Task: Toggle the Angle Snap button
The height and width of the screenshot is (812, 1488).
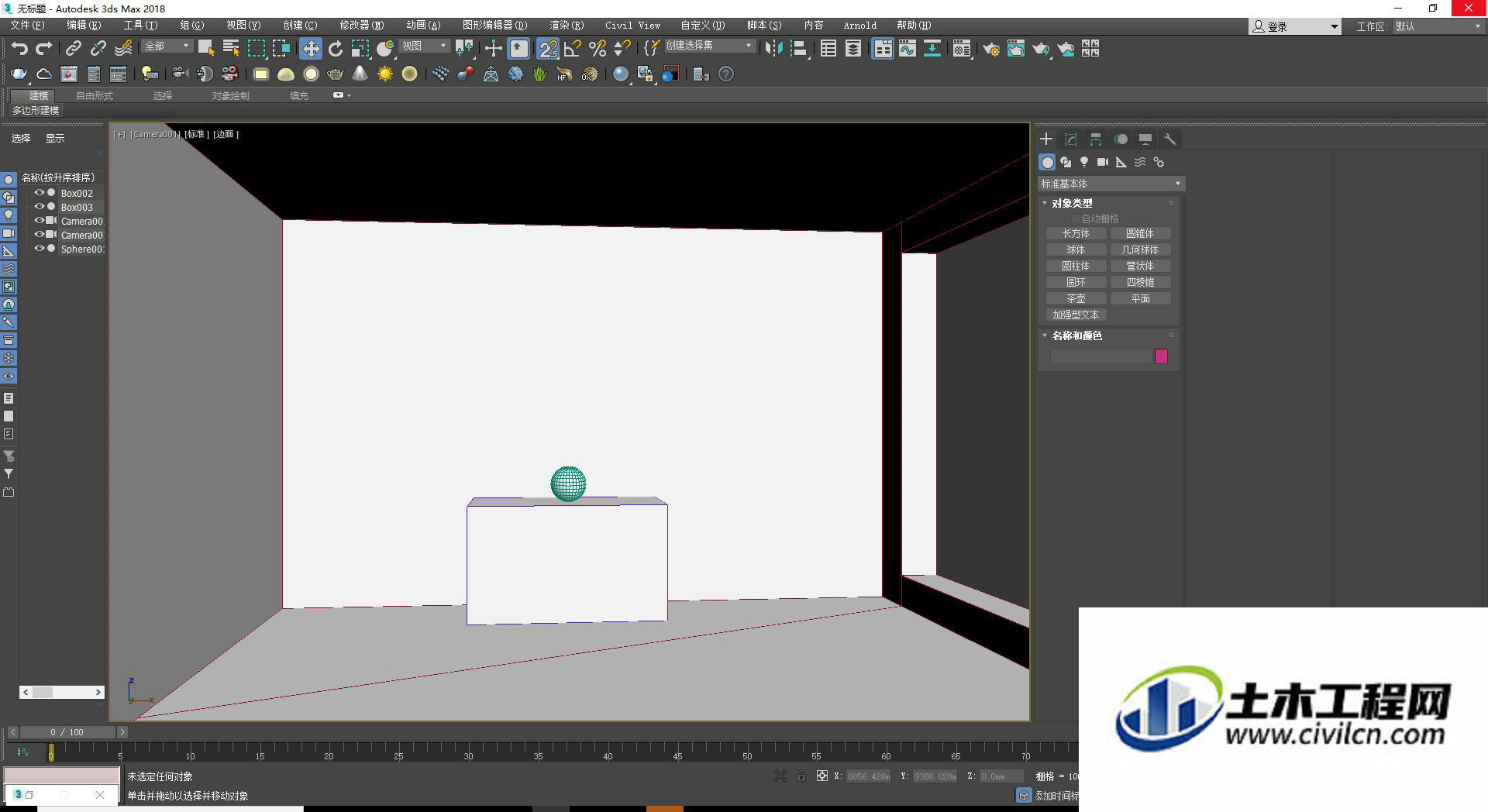Action: coord(573,49)
